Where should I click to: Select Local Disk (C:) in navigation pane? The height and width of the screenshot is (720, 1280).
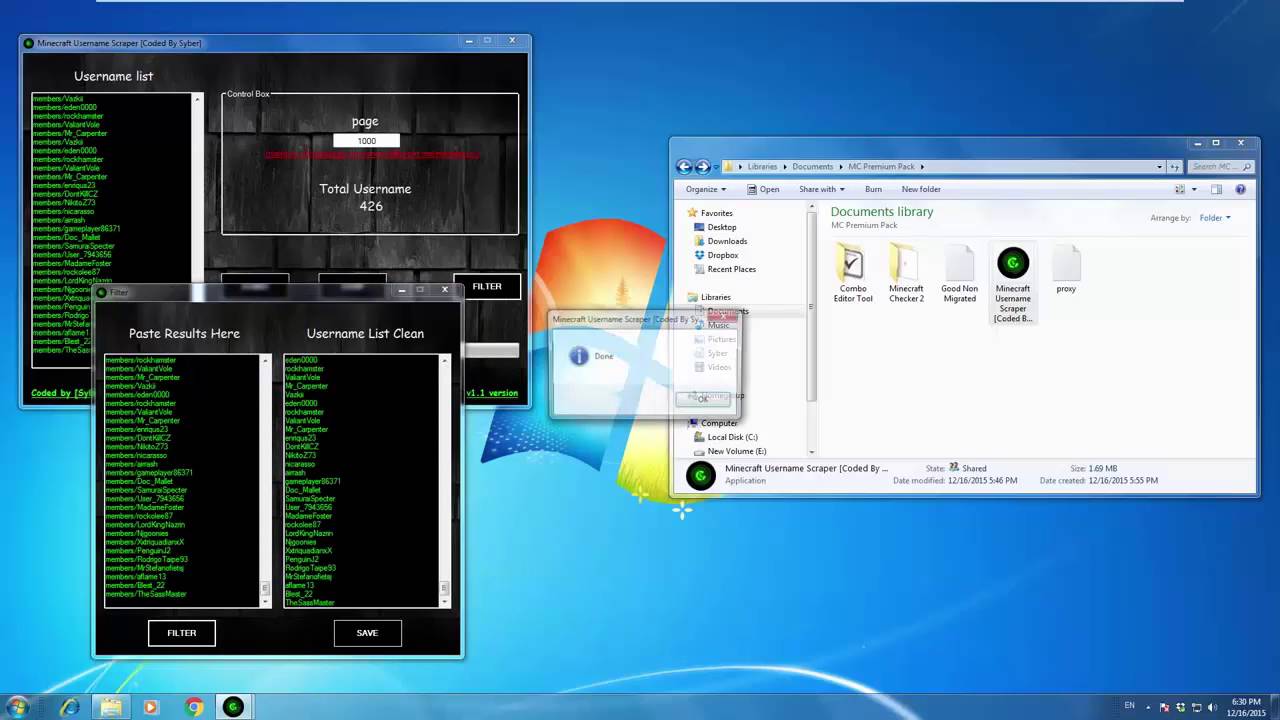732,437
